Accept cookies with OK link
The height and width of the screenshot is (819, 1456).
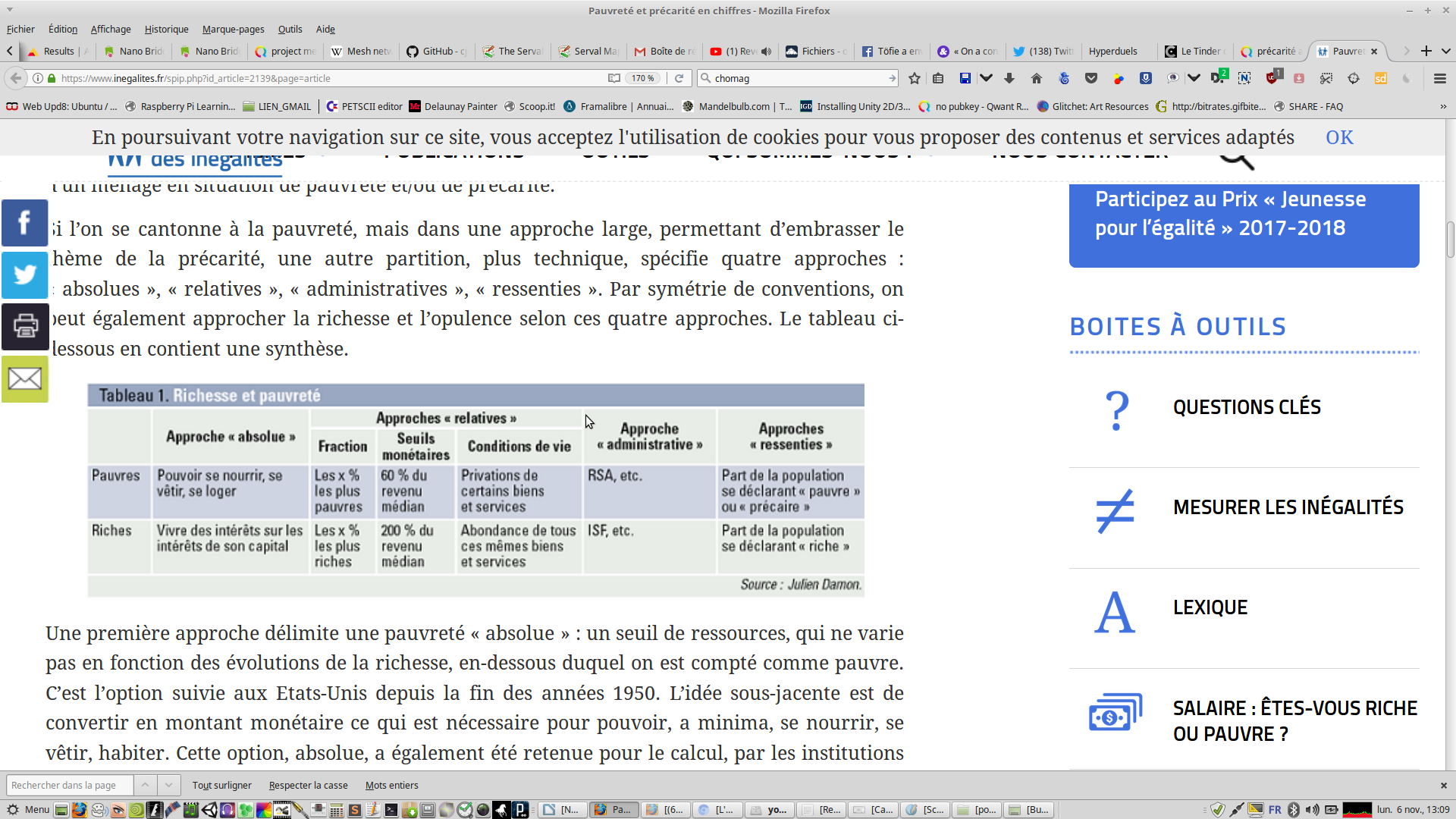coord(1339,137)
